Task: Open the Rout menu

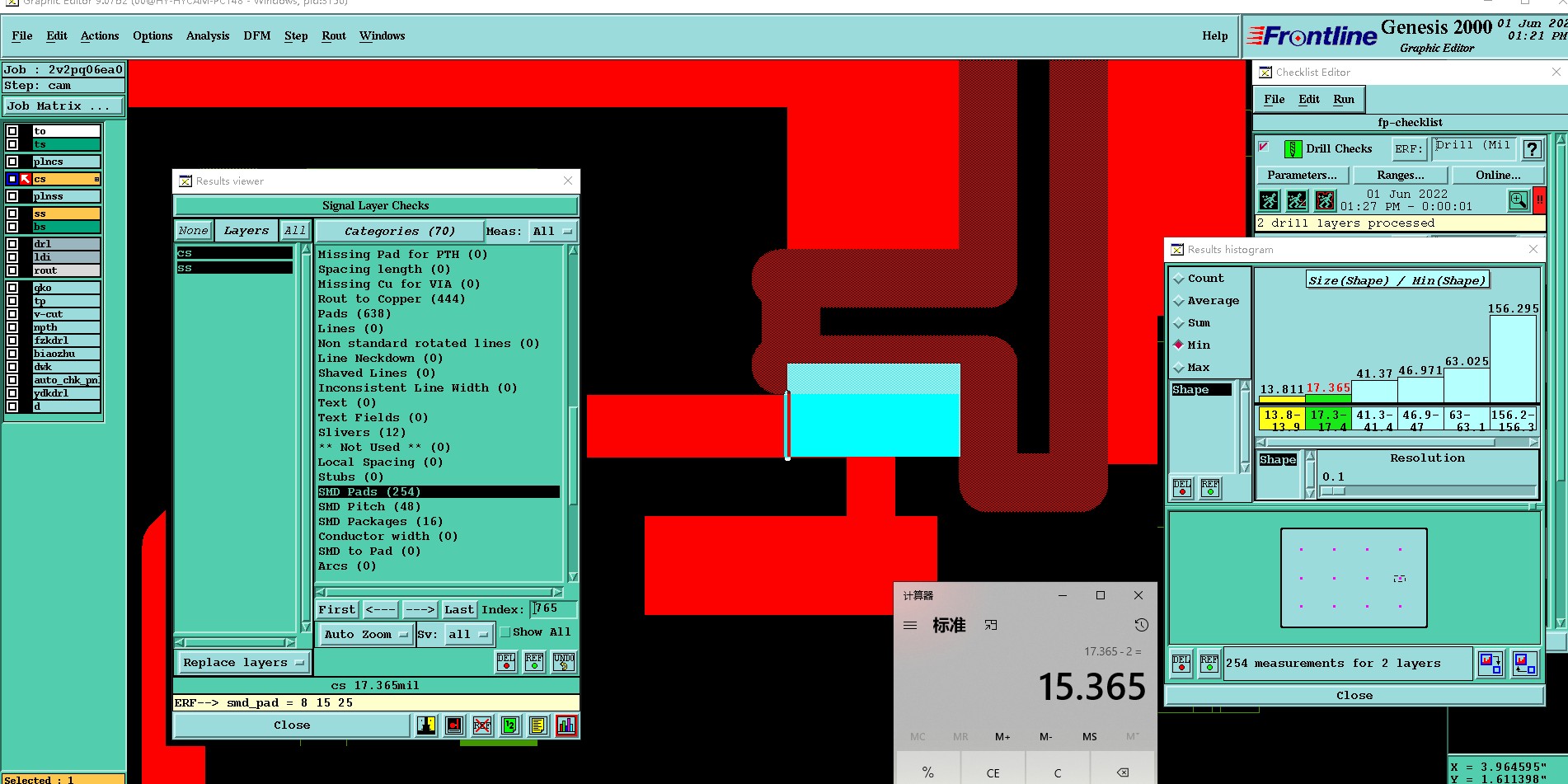Action: point(334,35)
